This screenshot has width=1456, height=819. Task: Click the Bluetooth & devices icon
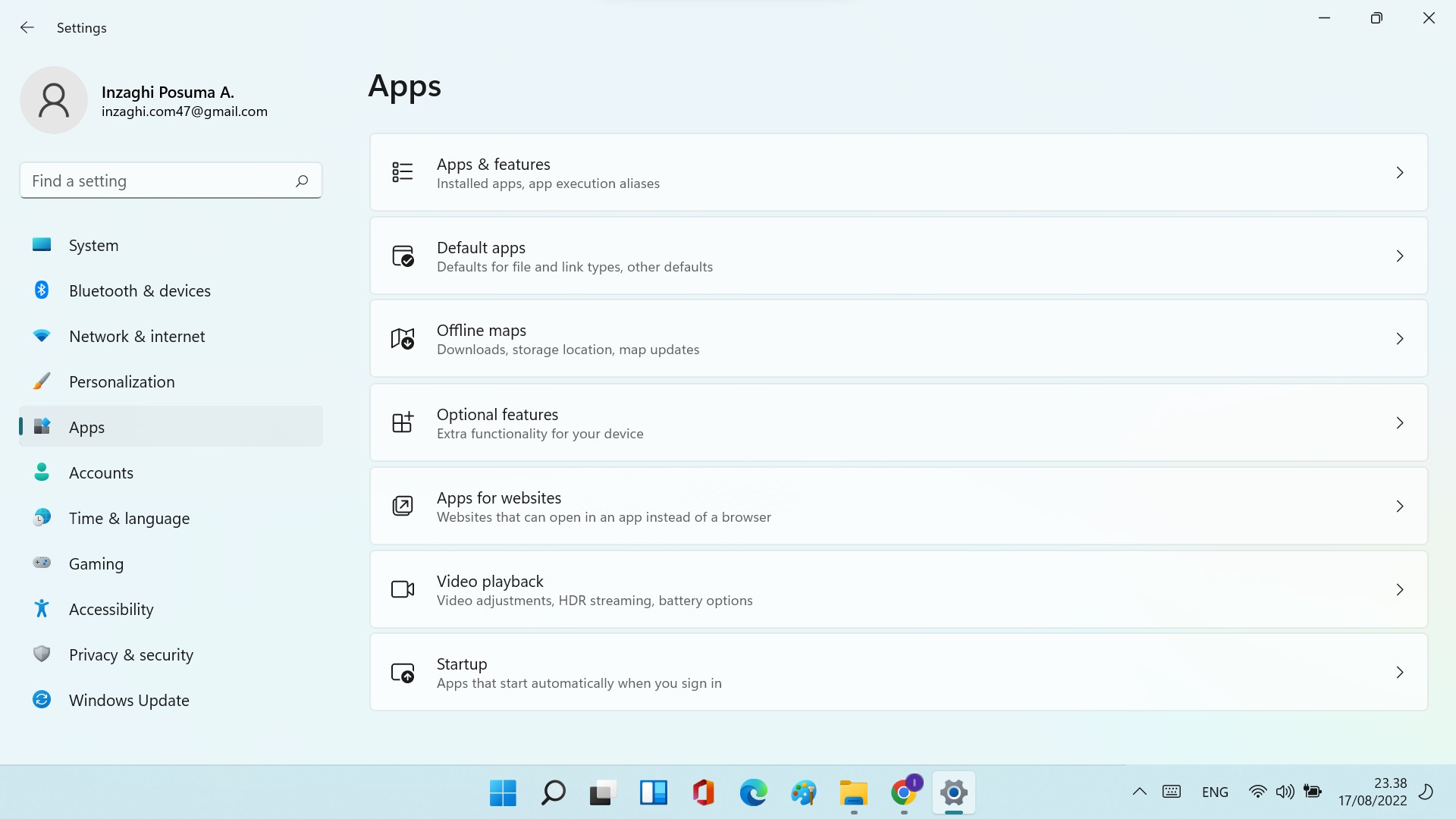tap(42, 290)
